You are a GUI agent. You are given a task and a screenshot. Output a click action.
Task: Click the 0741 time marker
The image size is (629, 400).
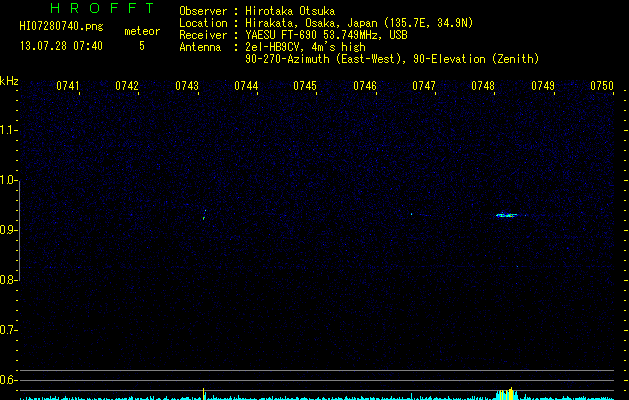(x=68, y=86)
